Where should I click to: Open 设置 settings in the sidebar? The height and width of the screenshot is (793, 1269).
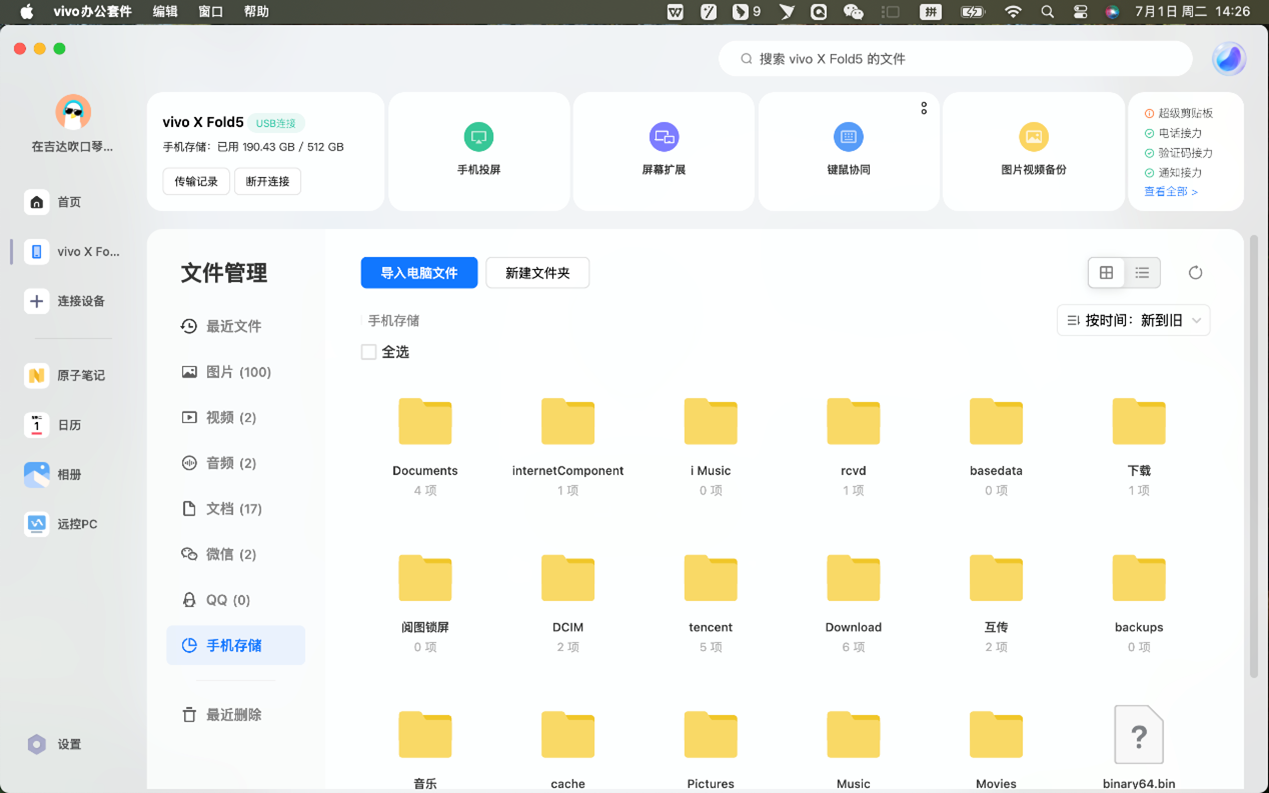pos(55,744)
